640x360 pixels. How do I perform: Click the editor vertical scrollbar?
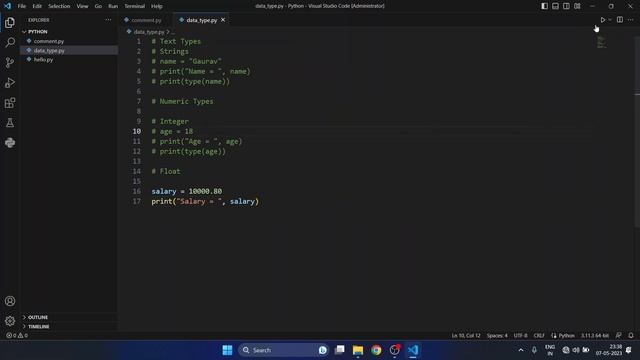(x=637, y=131)
